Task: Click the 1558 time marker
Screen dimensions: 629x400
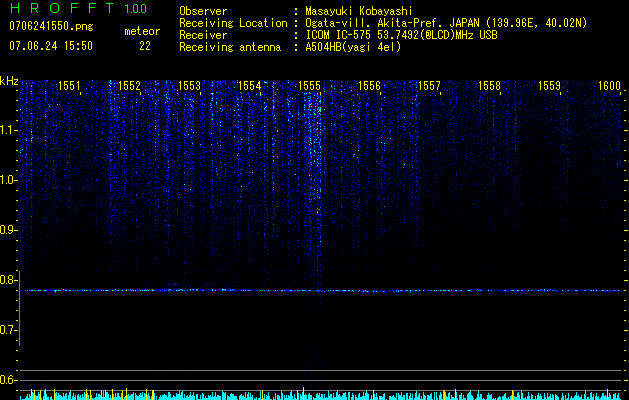Action: [x=489, y=85]
